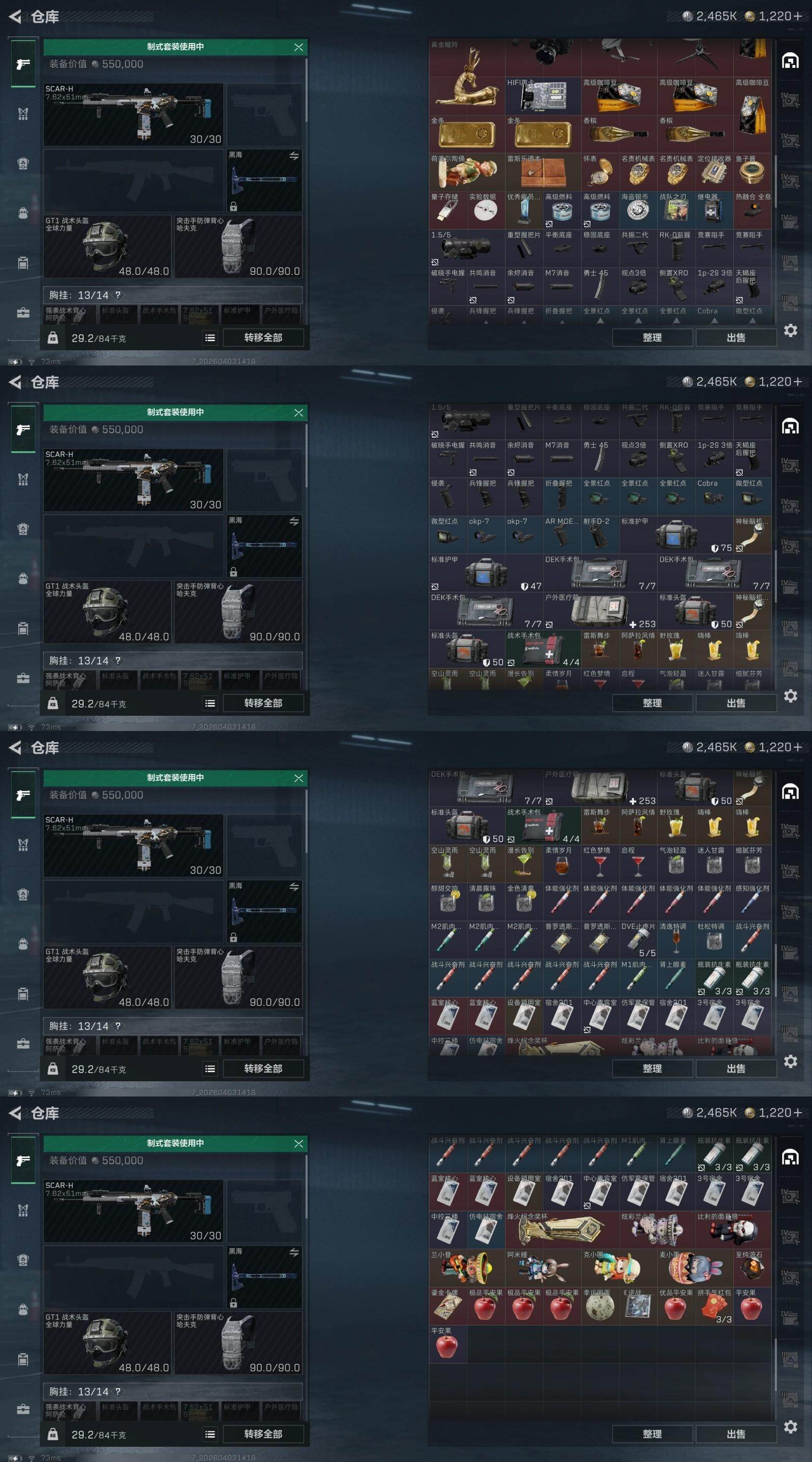
Task: Select the 黄金瞪羚 golden gazelle statue
Action: [x=466, y=77]
